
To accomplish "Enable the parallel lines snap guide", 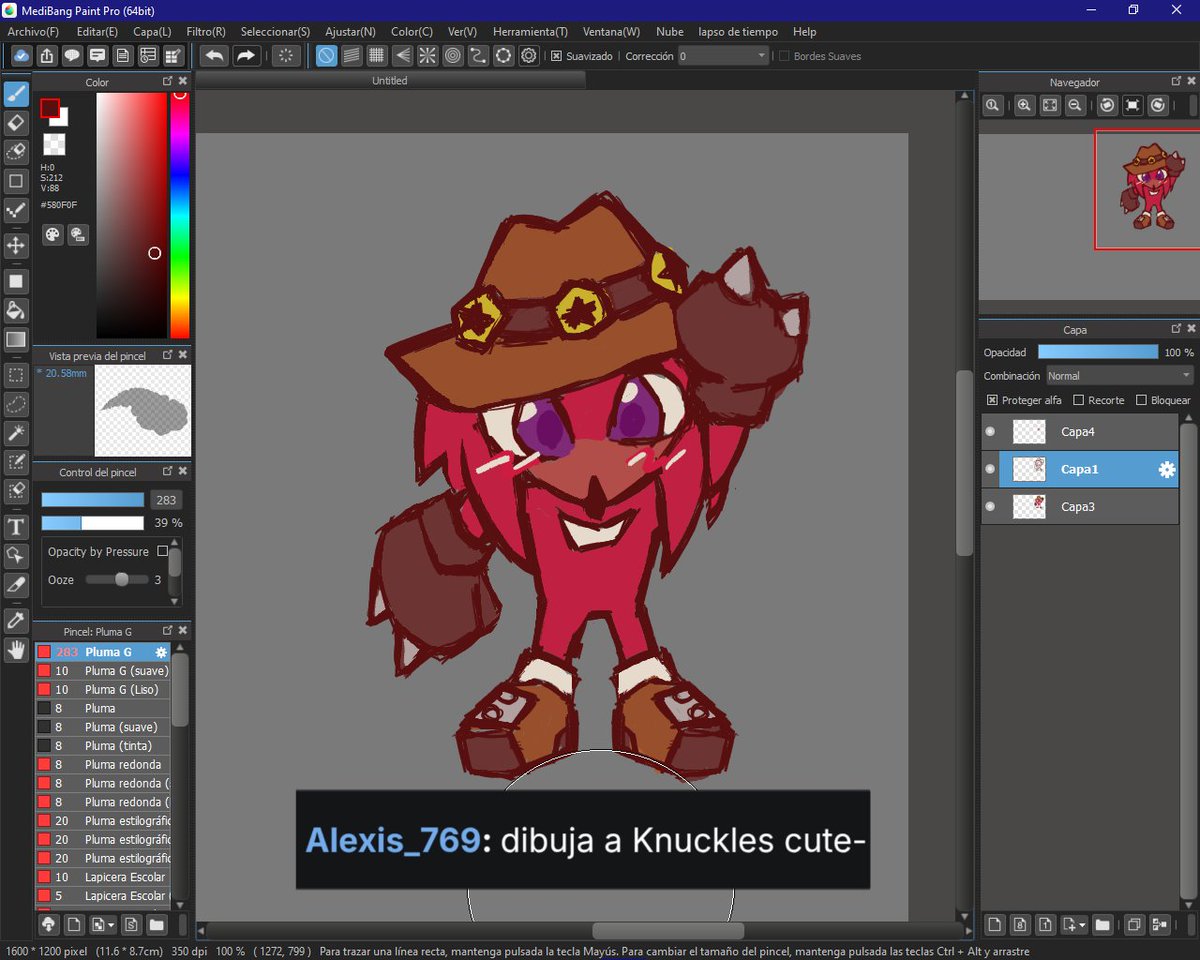I will [352, 56].
